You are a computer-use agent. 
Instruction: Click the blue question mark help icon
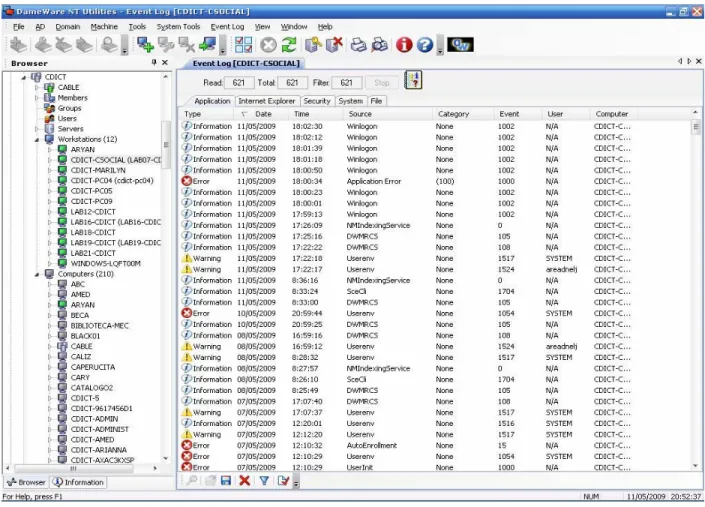point(424,45)
